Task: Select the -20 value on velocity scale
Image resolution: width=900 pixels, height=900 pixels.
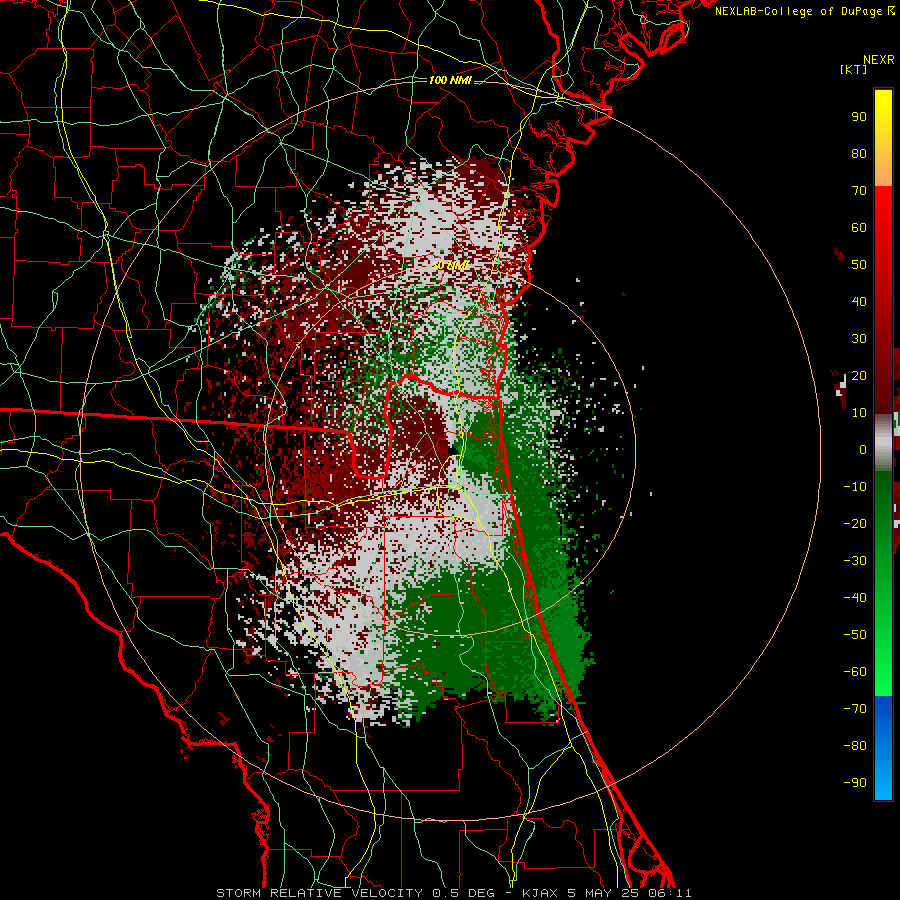Action: click(x=855, y=524)
